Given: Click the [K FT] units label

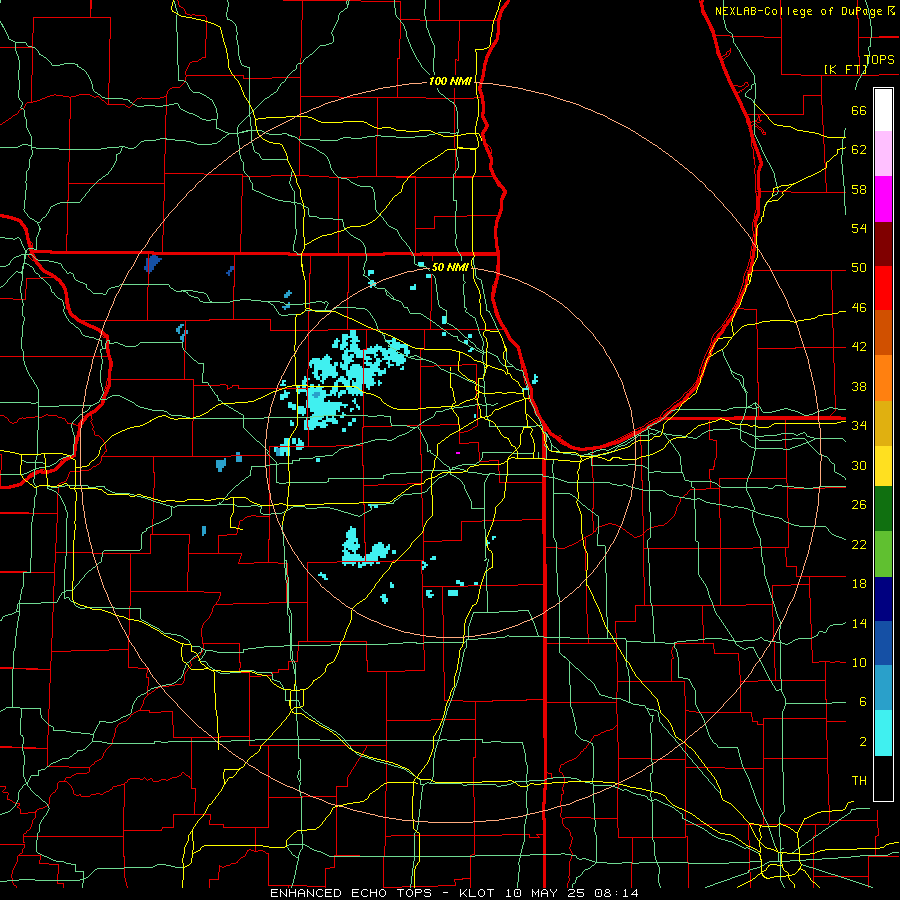Looking at the screenshot, I should click(845, 69).
